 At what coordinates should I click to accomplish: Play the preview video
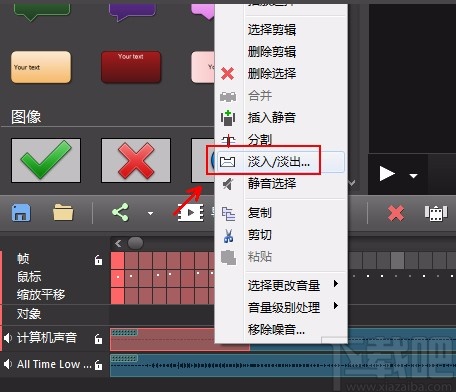387,174
